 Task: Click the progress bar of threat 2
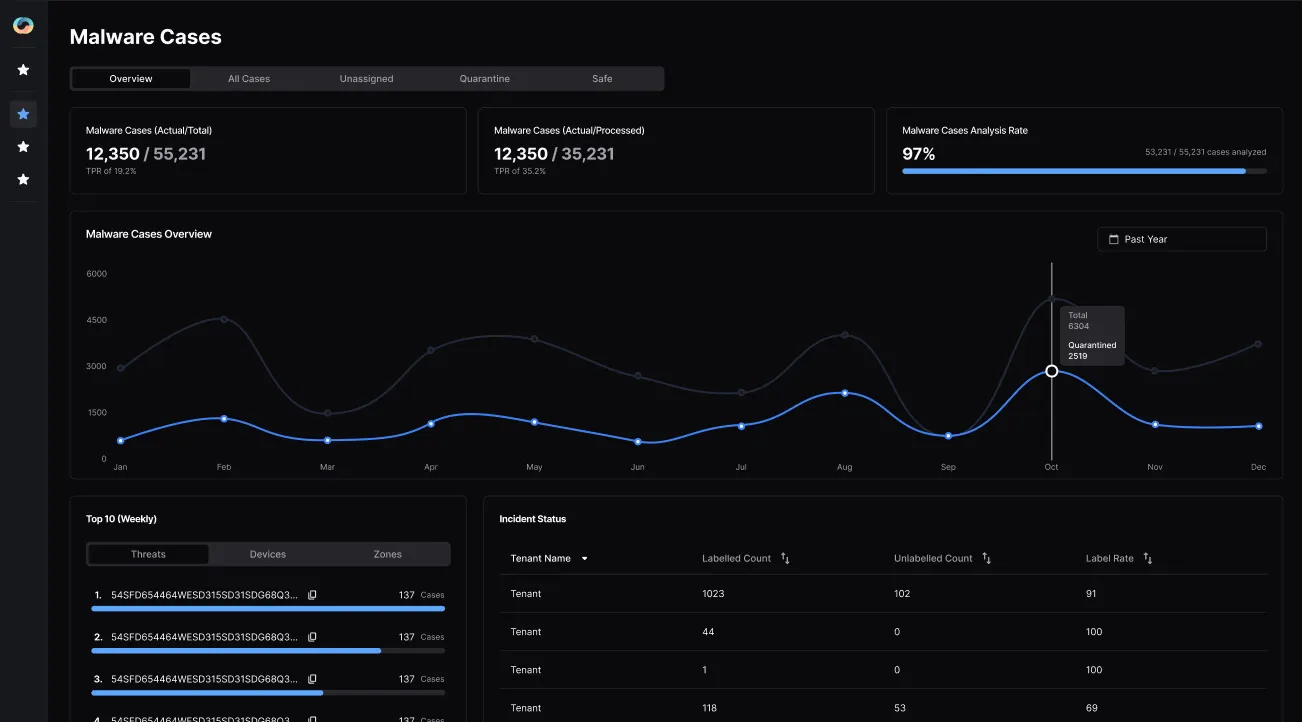coord(268,650)
